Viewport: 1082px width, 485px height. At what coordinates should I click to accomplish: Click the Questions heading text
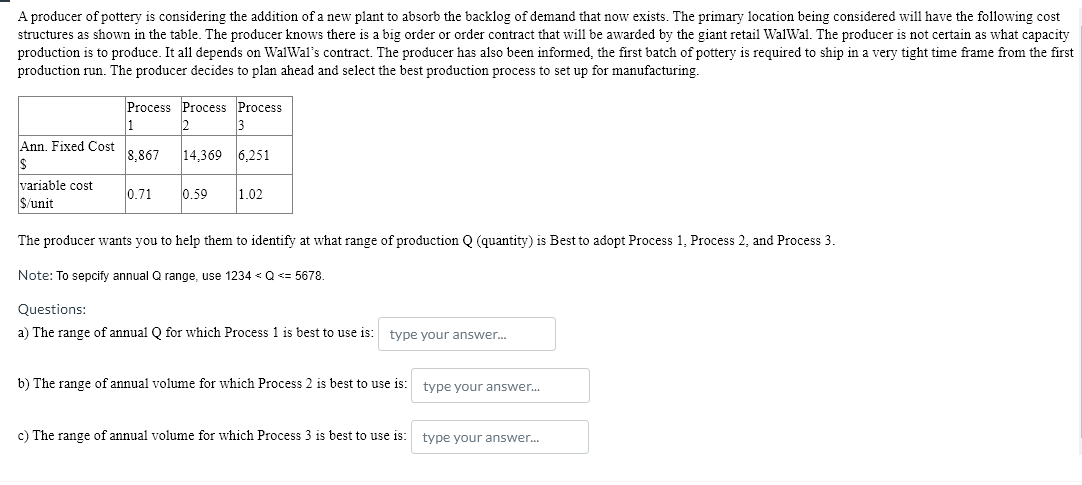coord(52,309)
